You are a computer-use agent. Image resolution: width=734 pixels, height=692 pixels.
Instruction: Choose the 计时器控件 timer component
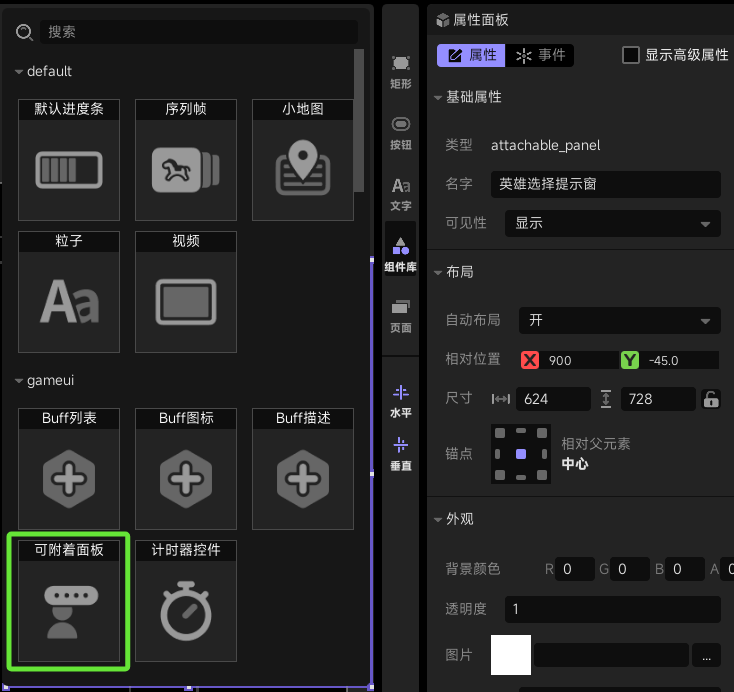pos(186,601)
